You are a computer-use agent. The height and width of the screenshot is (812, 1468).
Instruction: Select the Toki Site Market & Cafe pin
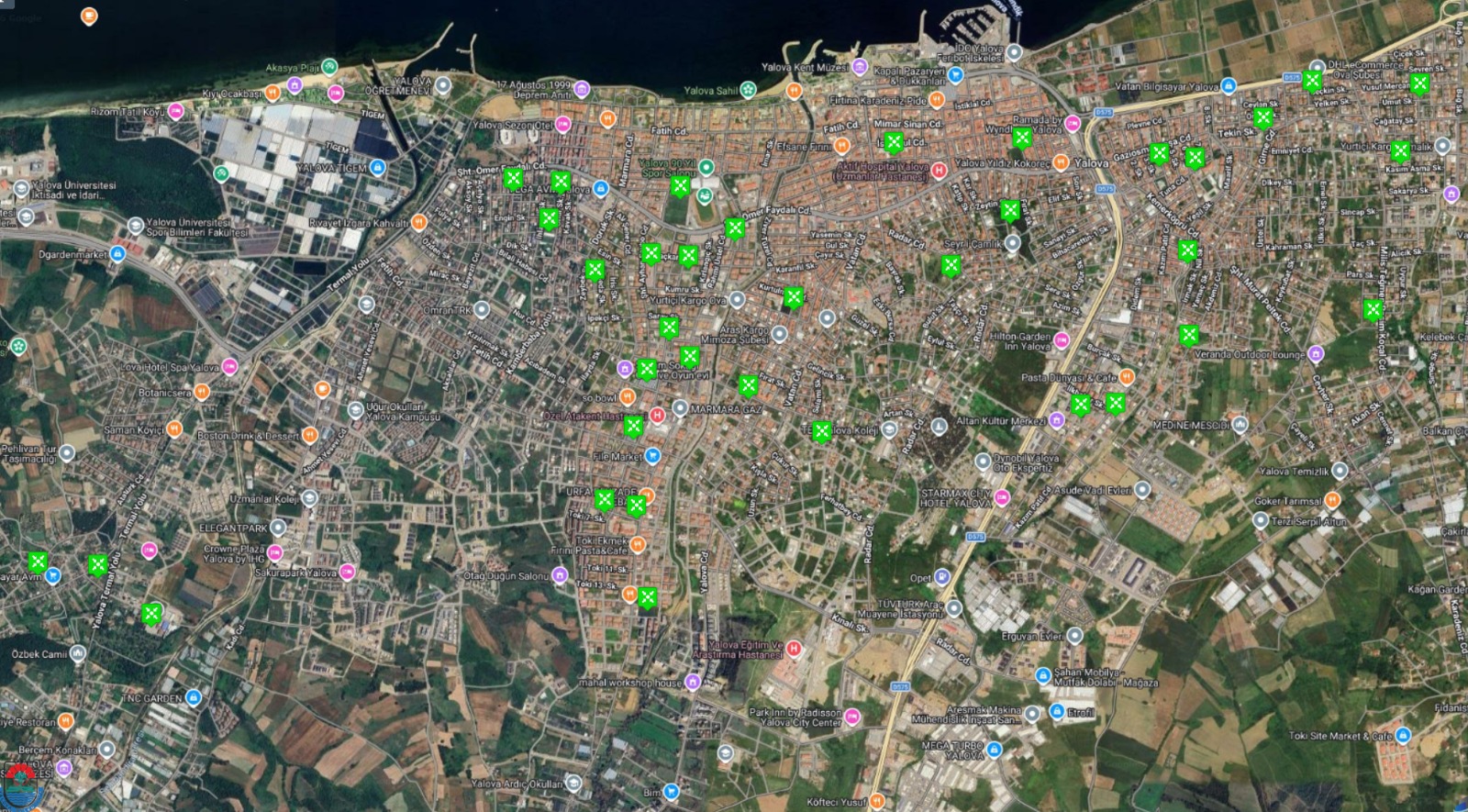1402,736
